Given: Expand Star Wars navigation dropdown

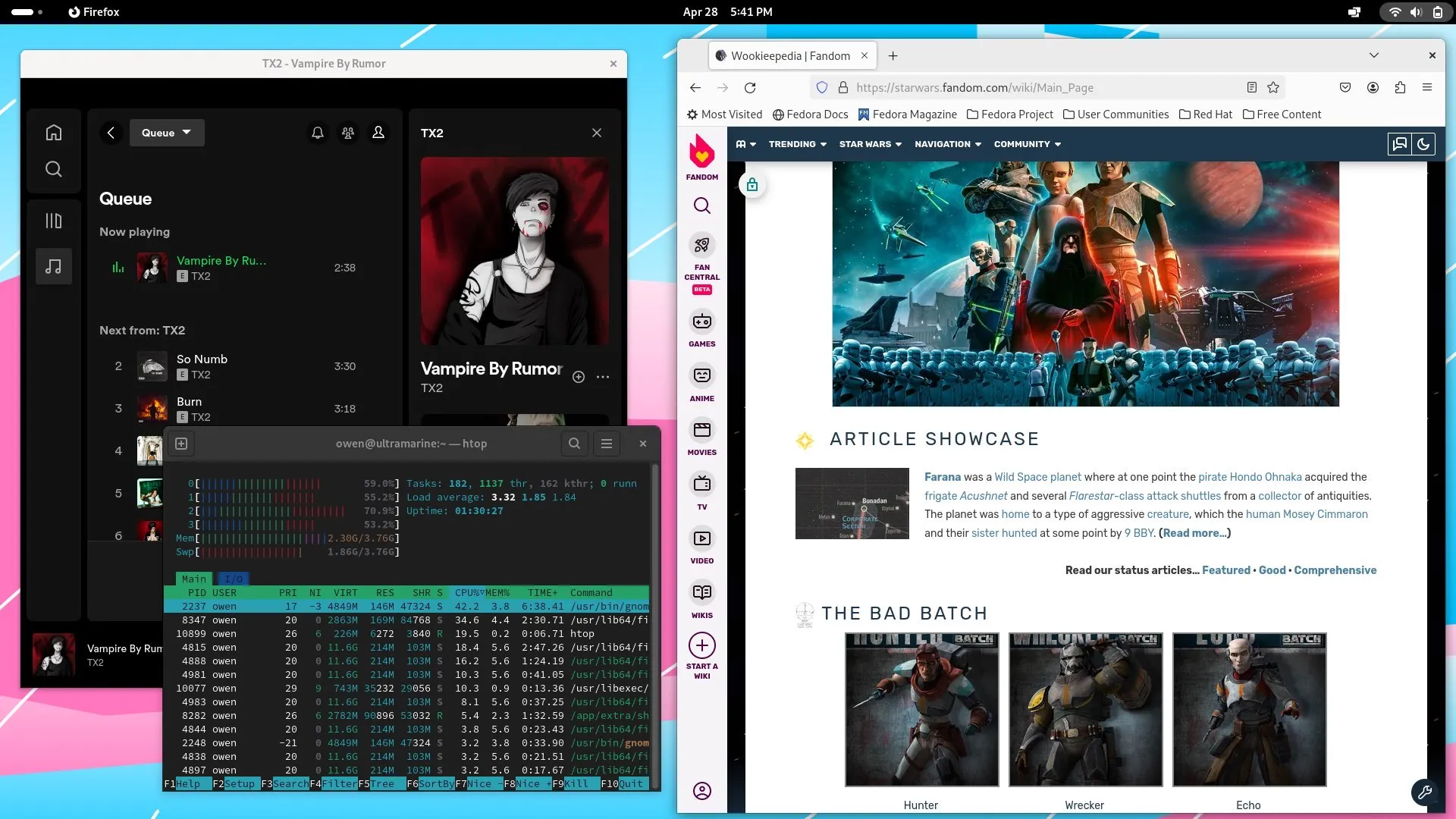Looking at the screenshot, I should tap(871, 144).
